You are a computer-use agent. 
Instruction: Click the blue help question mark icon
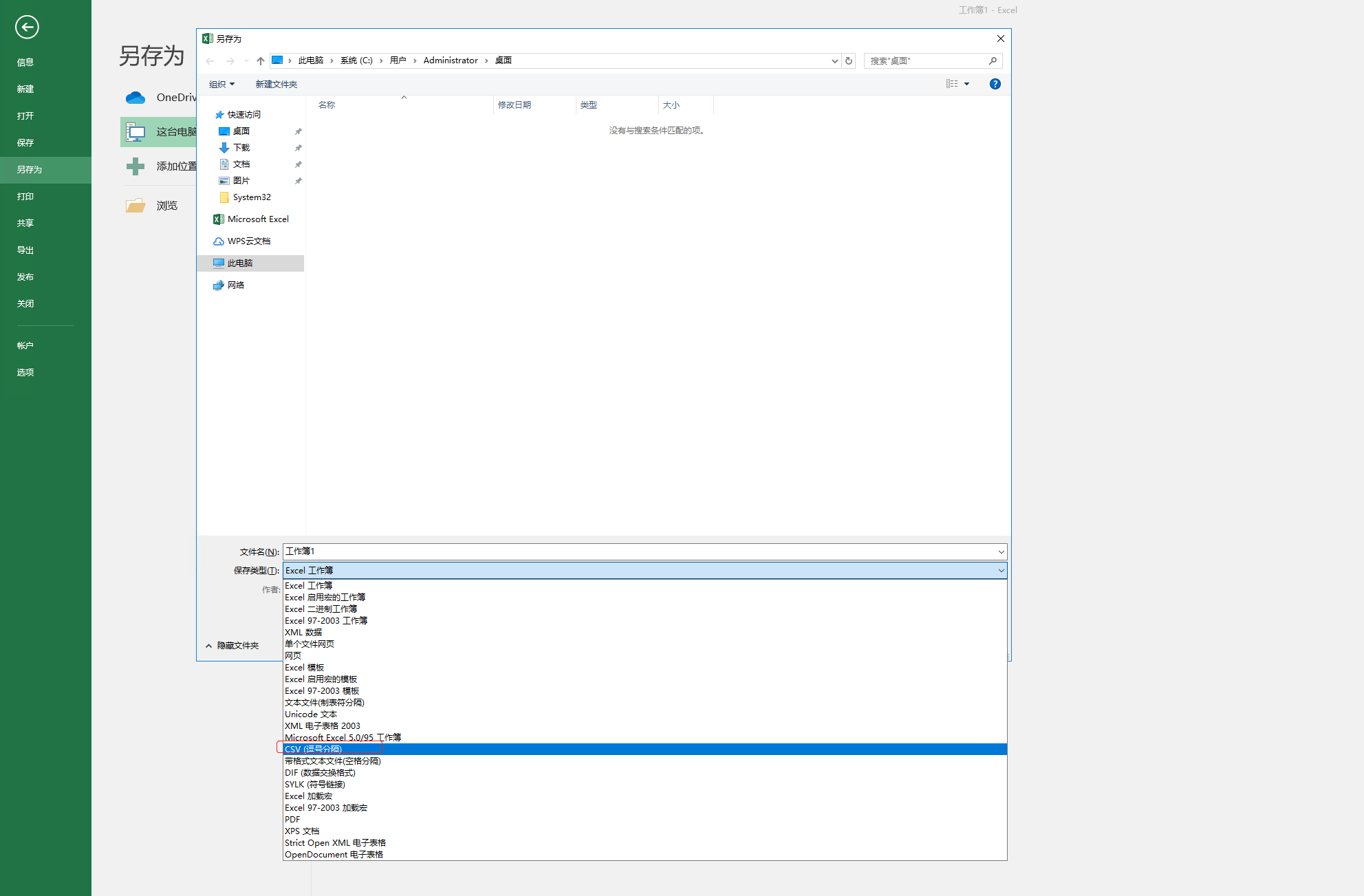pyautogui.click(x=995, y=84)
